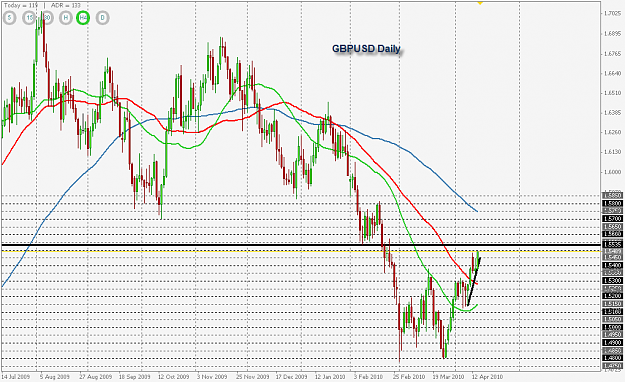
Task: Click the yellow marker at the chart top edge
Action: click(x=480, y=3)
